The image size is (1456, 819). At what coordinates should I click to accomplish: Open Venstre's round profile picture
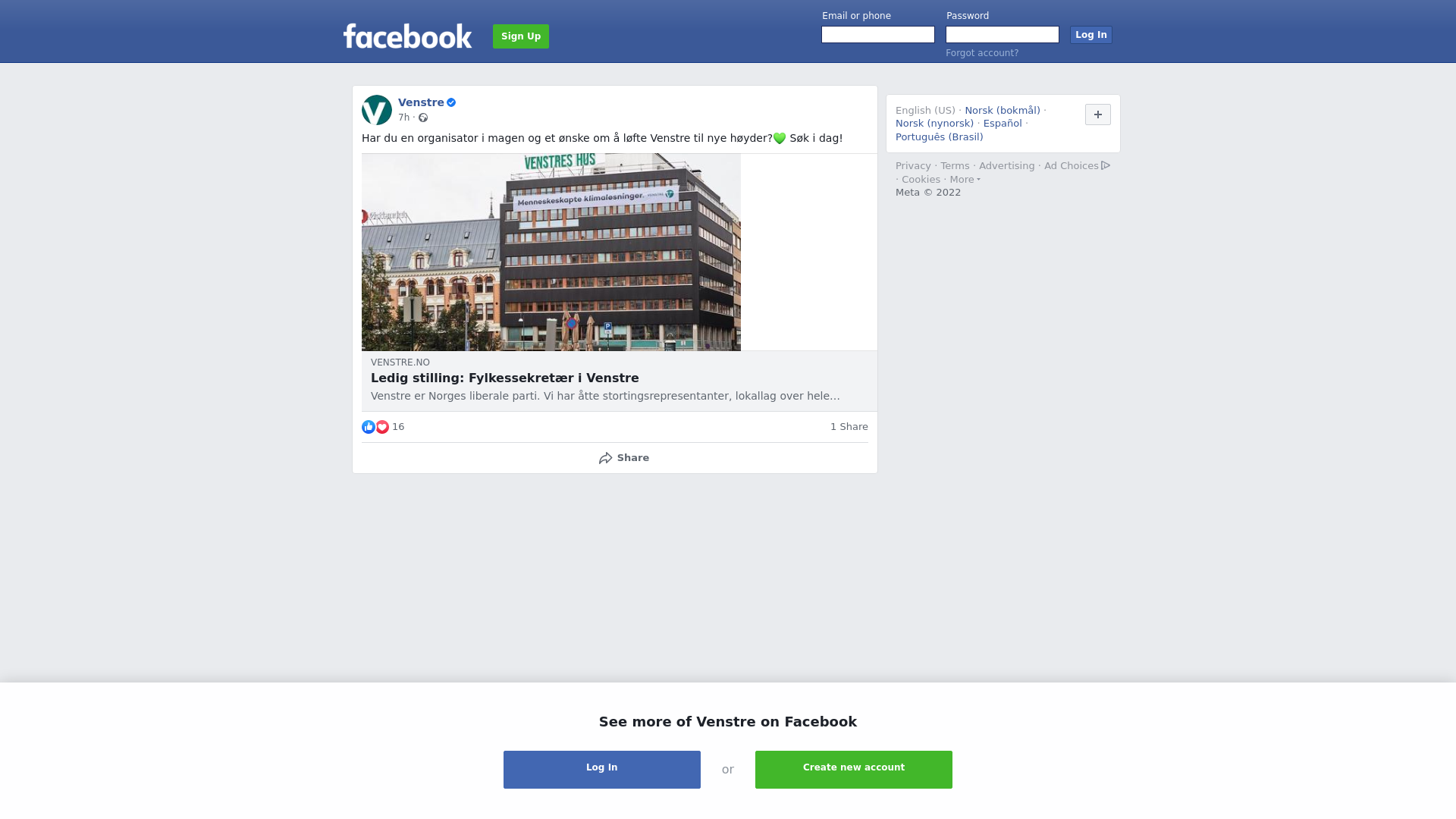[x=377, y=110]
